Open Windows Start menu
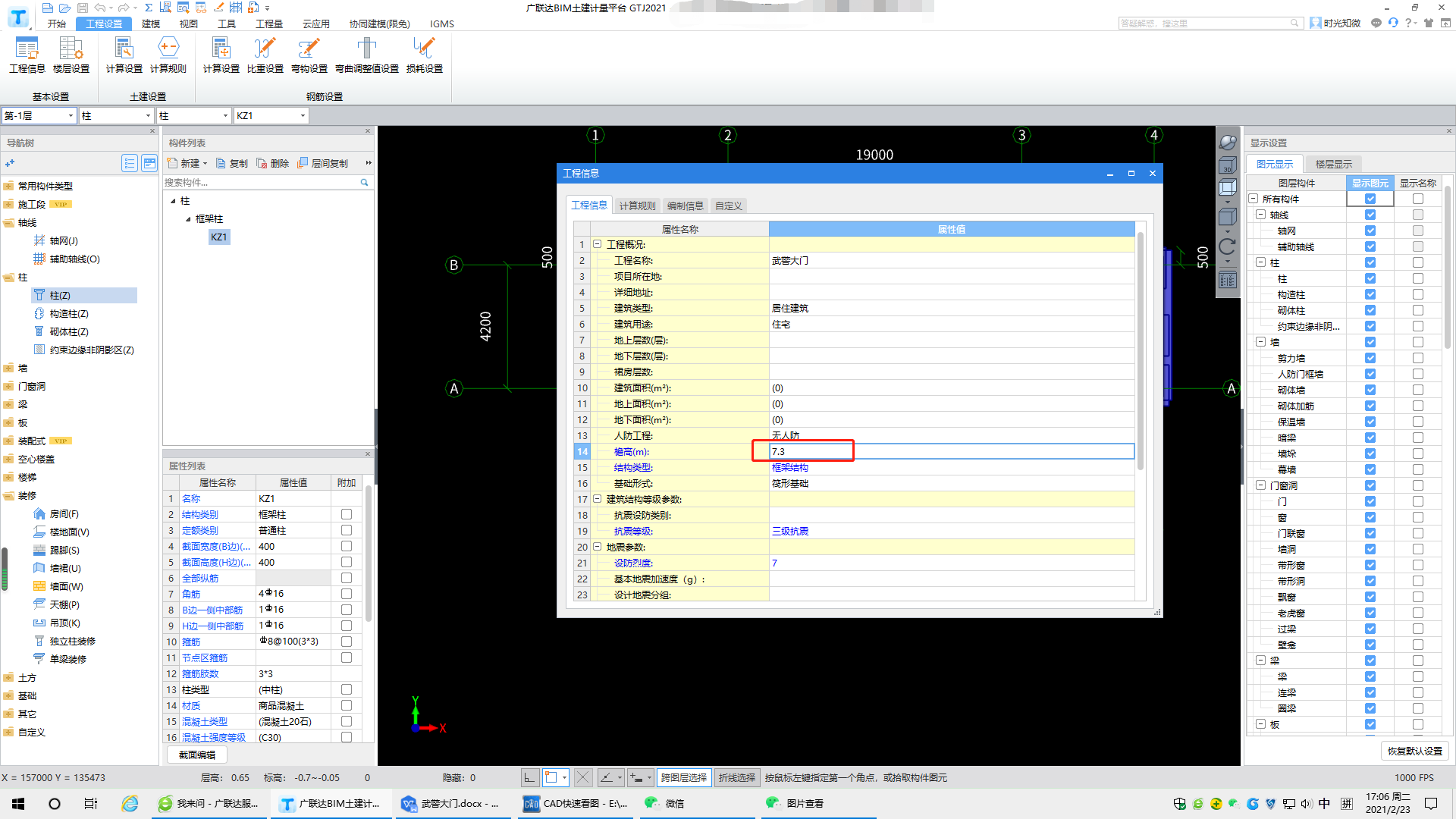Screen dimensions: 1456x819 click(x=18, y=804)
